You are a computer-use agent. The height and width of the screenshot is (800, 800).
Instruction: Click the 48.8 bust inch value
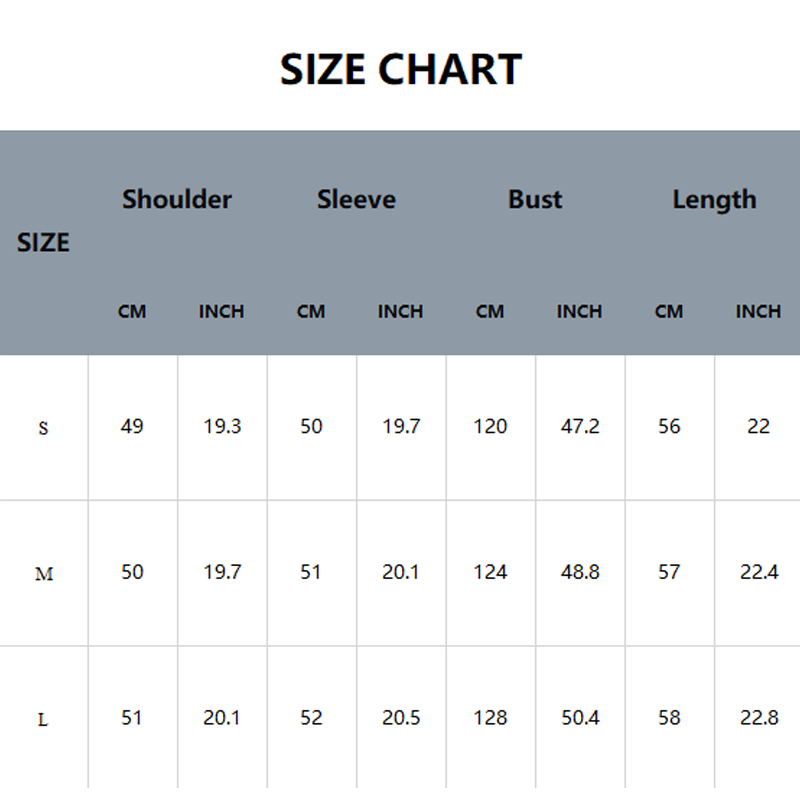point(580,572)
